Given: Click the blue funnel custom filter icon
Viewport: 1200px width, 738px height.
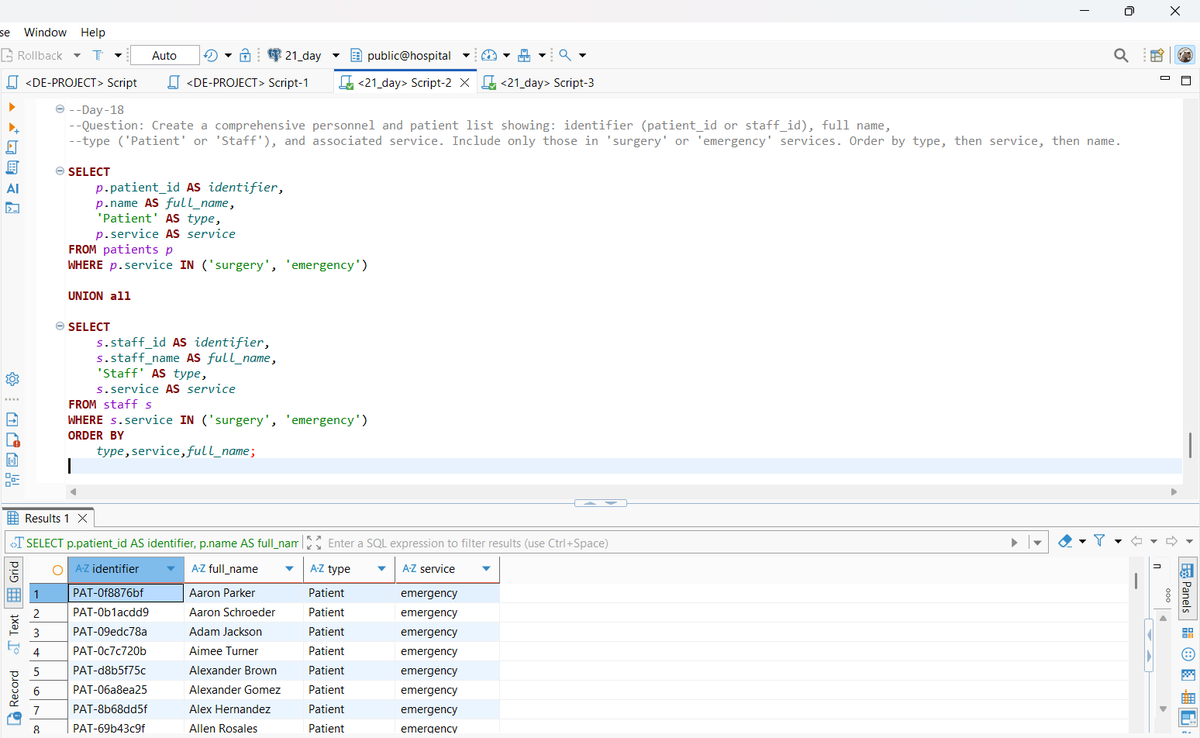Looking at the screenshot, I should click(1100, 541).
